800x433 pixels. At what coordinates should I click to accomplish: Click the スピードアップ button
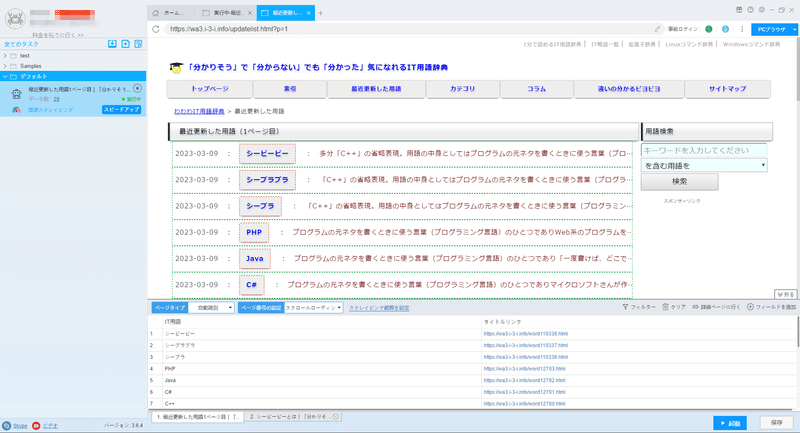point(121,110)
